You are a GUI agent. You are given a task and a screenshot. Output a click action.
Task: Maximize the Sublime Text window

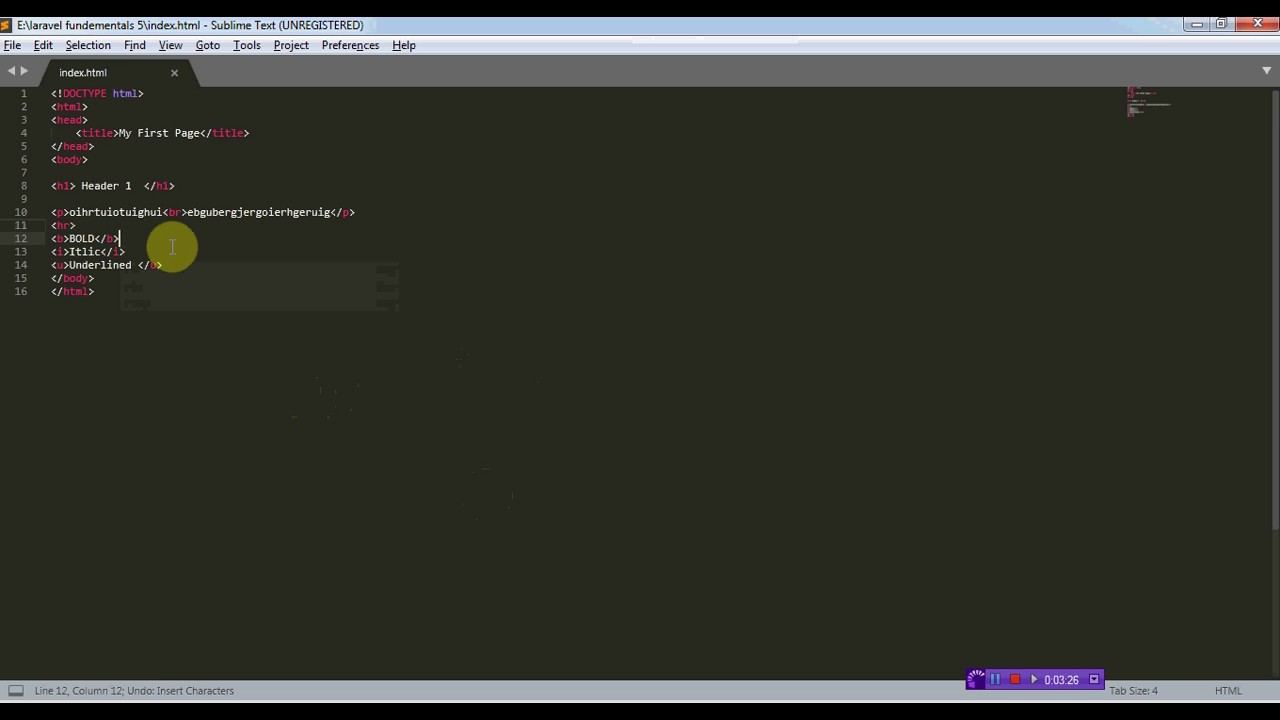pyautogui.click(x=1221, y=24)
